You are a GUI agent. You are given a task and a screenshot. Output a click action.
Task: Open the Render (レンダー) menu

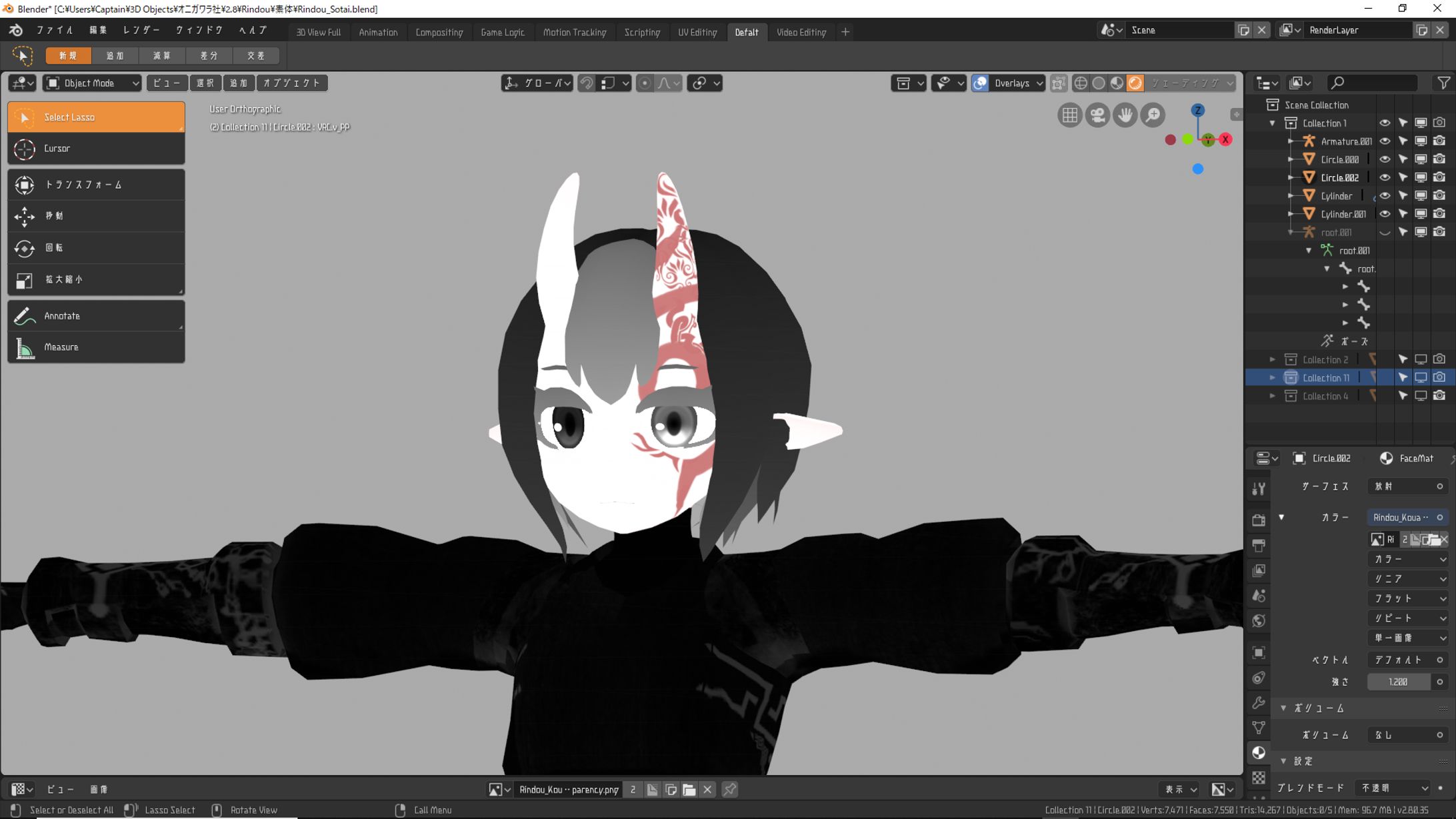click(x=141, y=31)
